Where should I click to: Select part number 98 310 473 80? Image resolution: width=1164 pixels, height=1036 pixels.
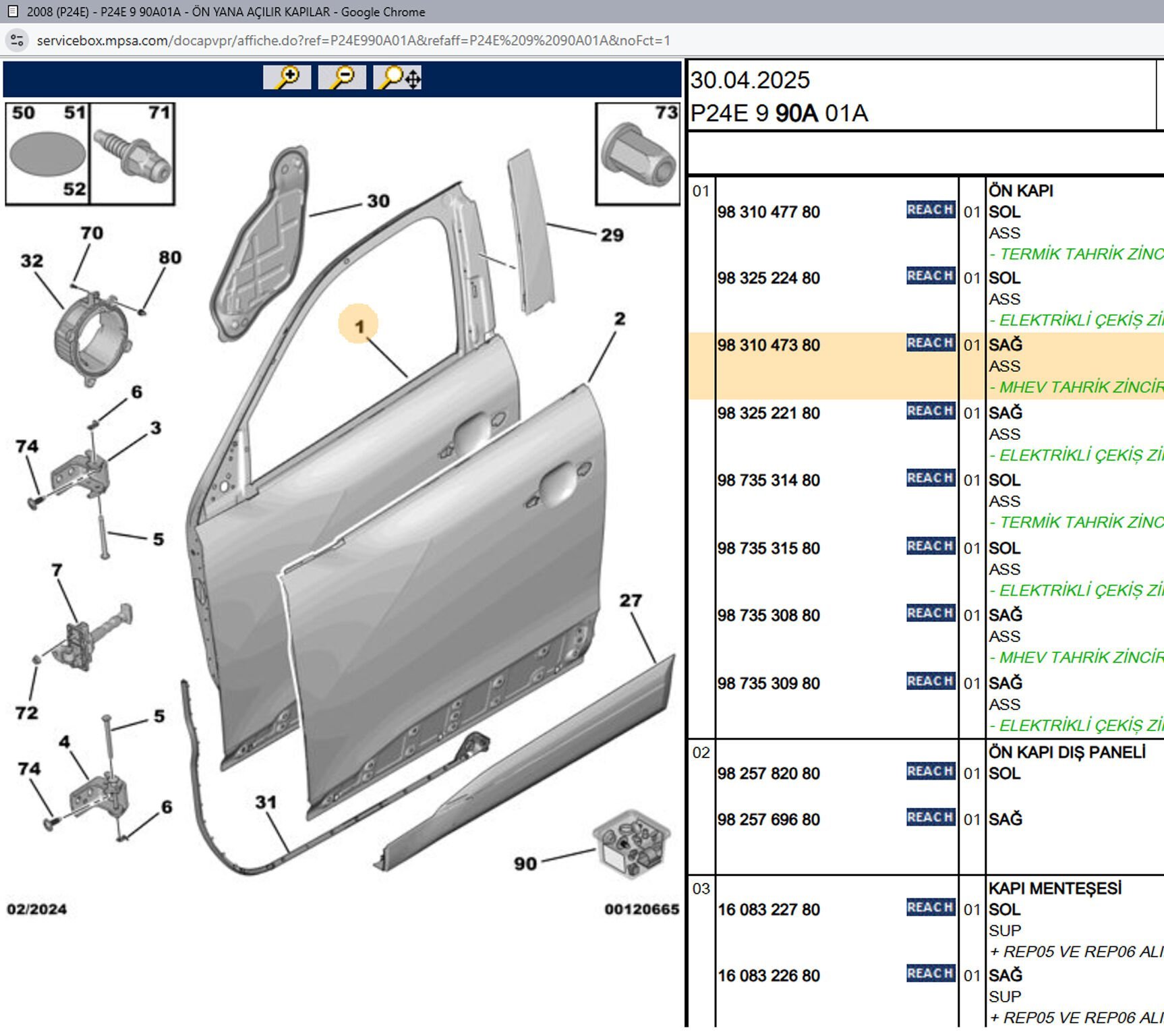(768, 345)
